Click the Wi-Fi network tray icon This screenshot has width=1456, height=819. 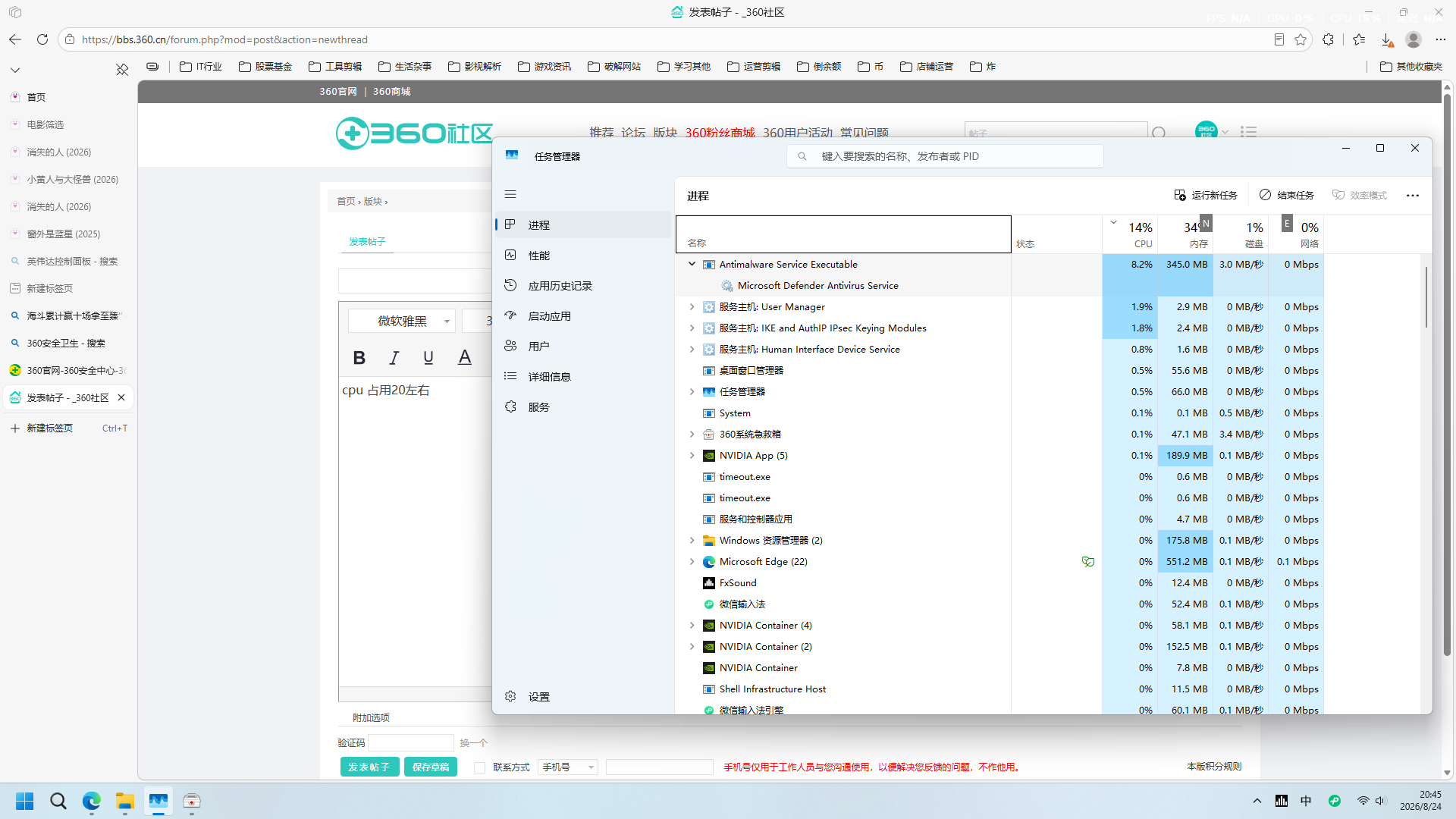point(1363,801)
